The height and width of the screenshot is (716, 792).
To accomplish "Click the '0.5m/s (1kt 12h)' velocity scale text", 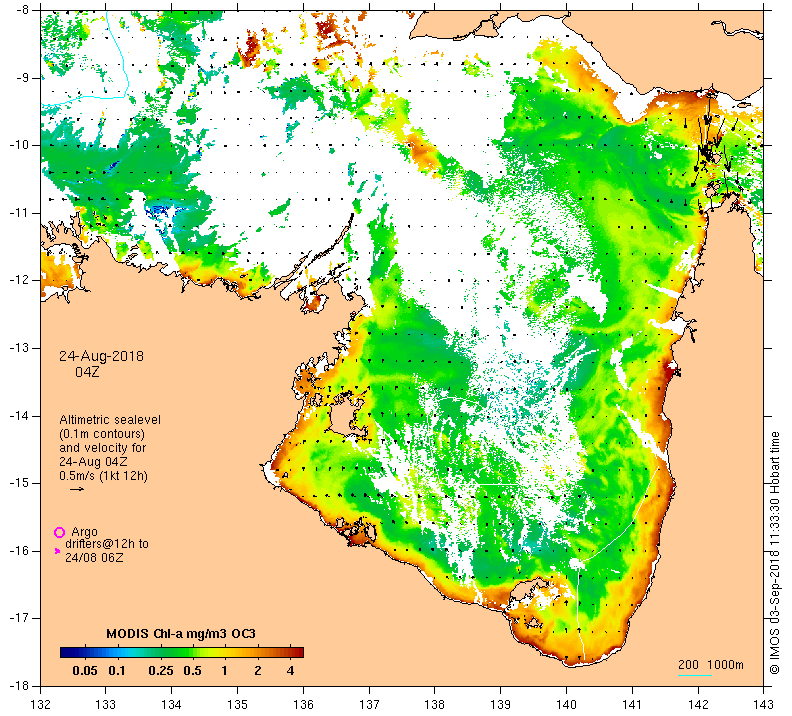I will (104, 476).
